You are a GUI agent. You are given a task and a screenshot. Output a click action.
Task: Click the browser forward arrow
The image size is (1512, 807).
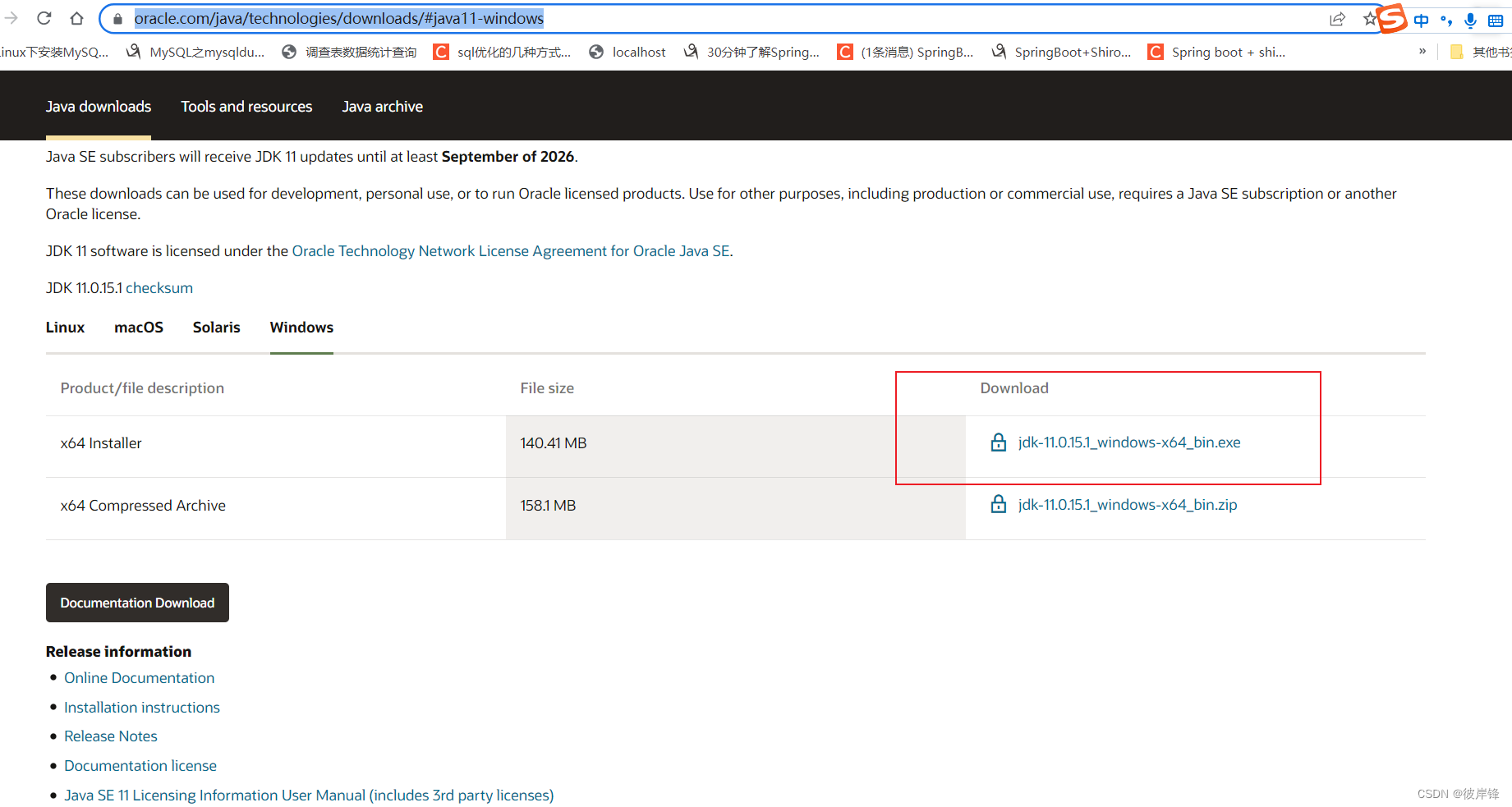[x=11, y=18]
